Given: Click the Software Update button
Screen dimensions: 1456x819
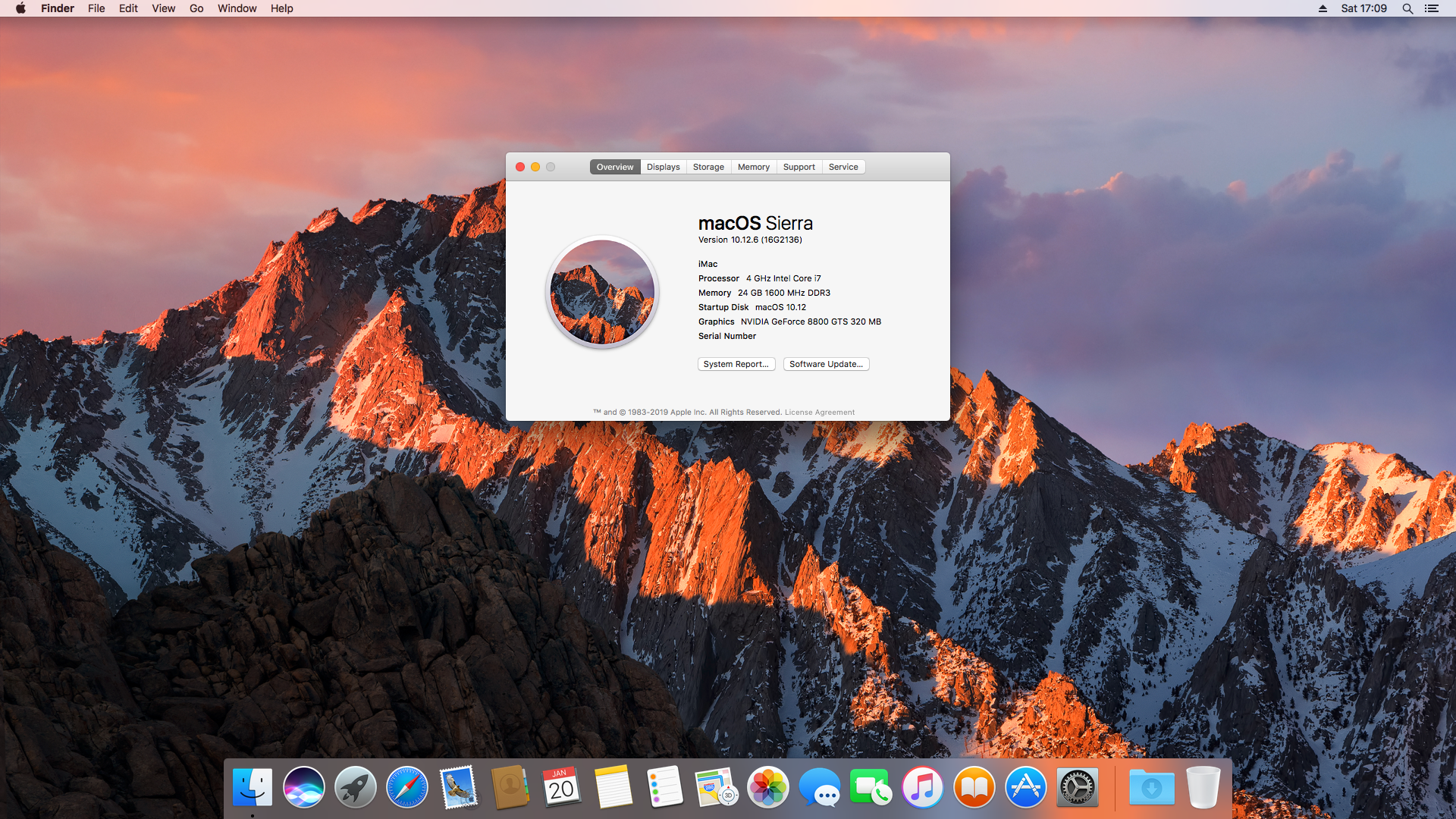Looking at the screenshot, I should 826,364.
